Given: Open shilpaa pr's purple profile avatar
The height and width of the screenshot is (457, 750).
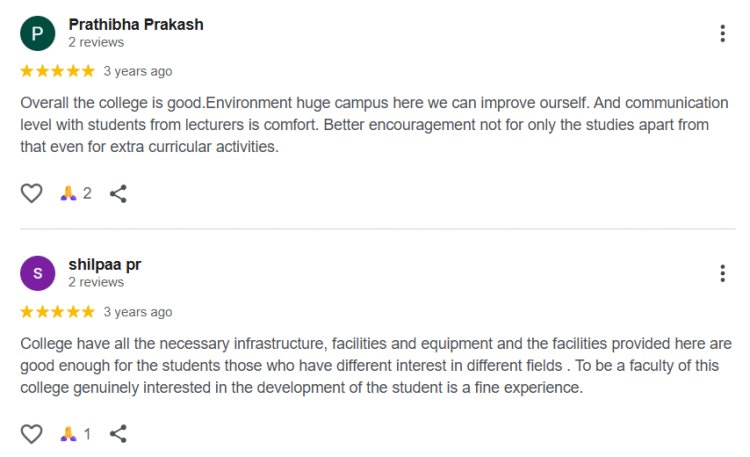Looking at the screenshot, I should point(37,273).
